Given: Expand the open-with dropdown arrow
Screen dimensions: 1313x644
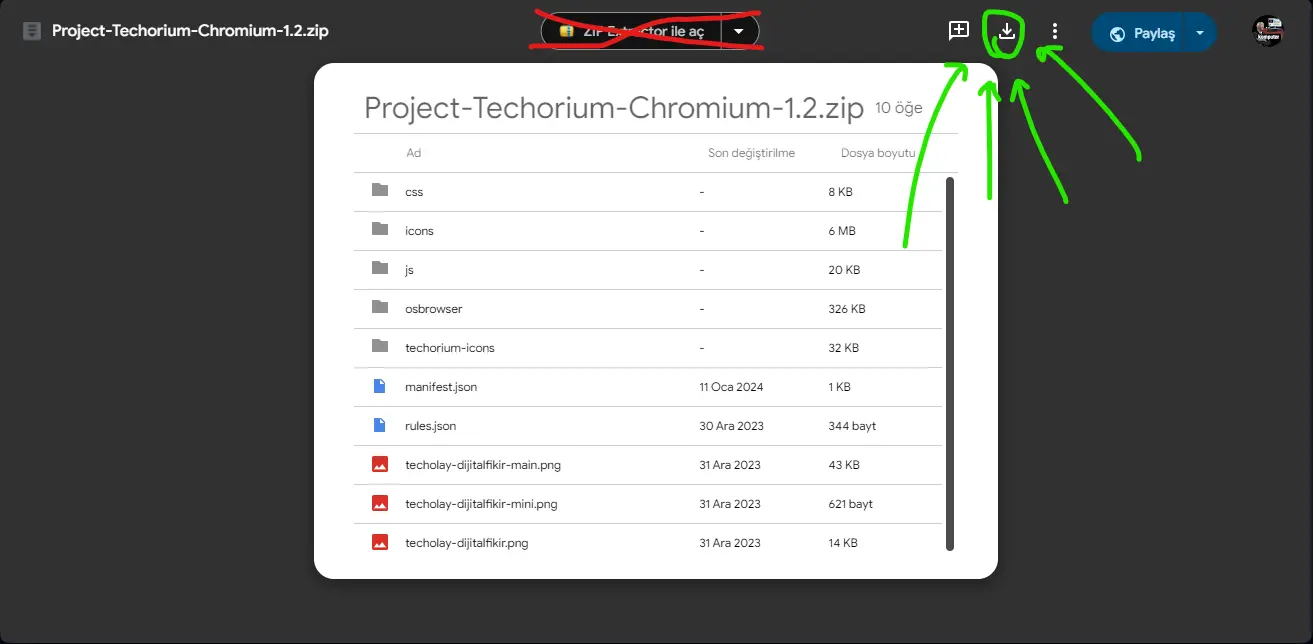Looking at the screenshot, I should tap(739, 31).
